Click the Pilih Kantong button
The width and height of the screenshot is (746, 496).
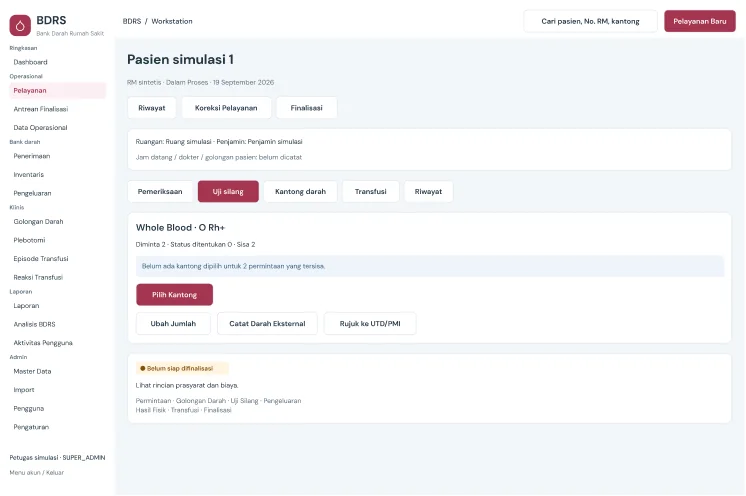tap(174, 295)
